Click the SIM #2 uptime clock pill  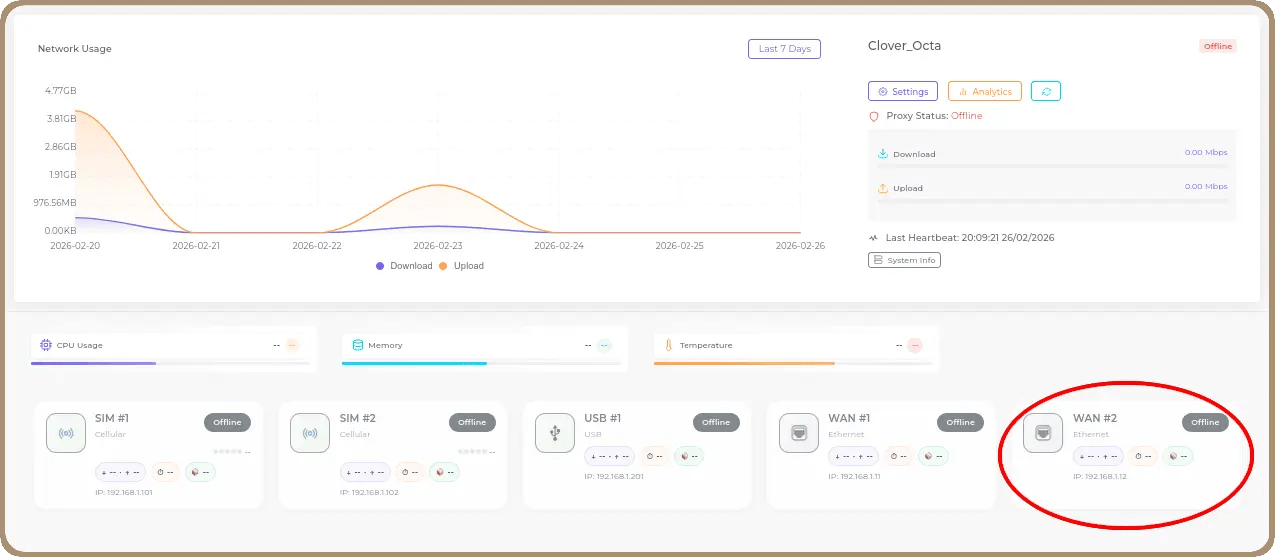click(x=409, y=471)
